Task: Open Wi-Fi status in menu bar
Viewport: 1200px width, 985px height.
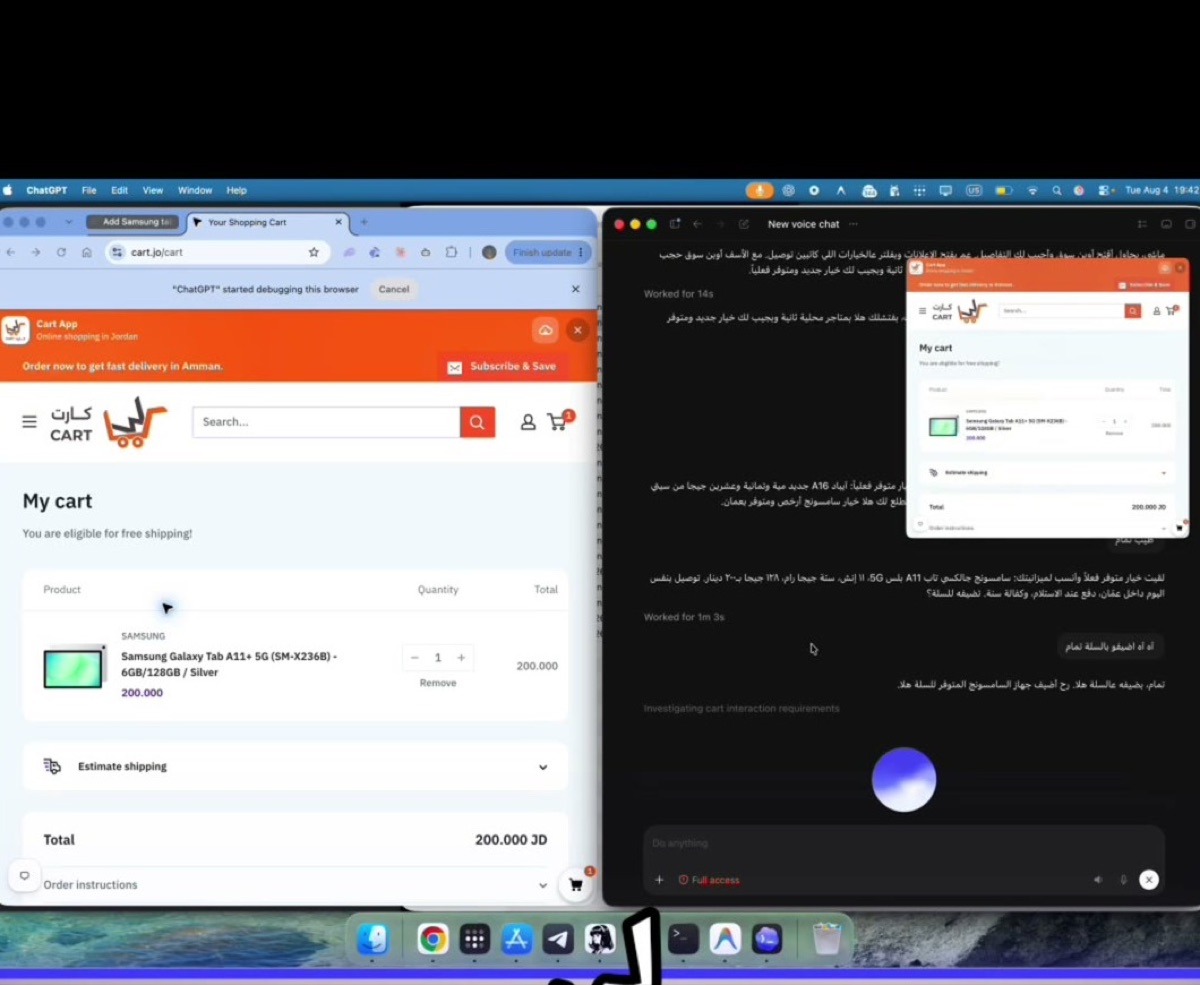Action: [x=1033, y=190]
